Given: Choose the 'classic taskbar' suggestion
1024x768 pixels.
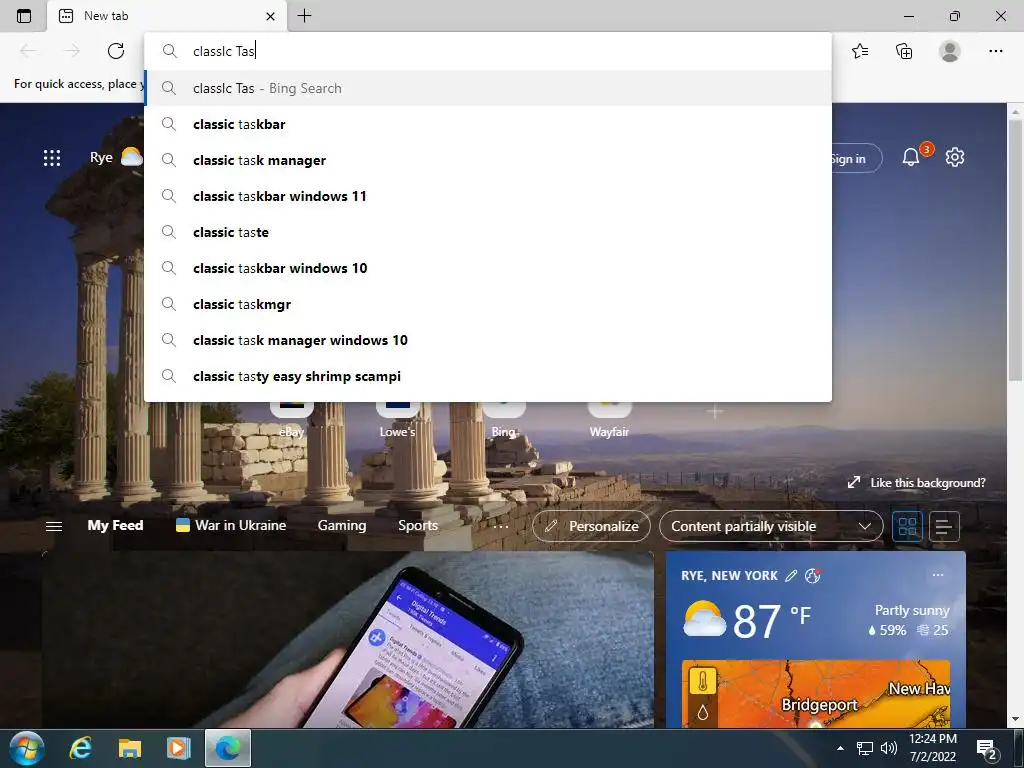Looking at the screenshot, I should [487, 124].
